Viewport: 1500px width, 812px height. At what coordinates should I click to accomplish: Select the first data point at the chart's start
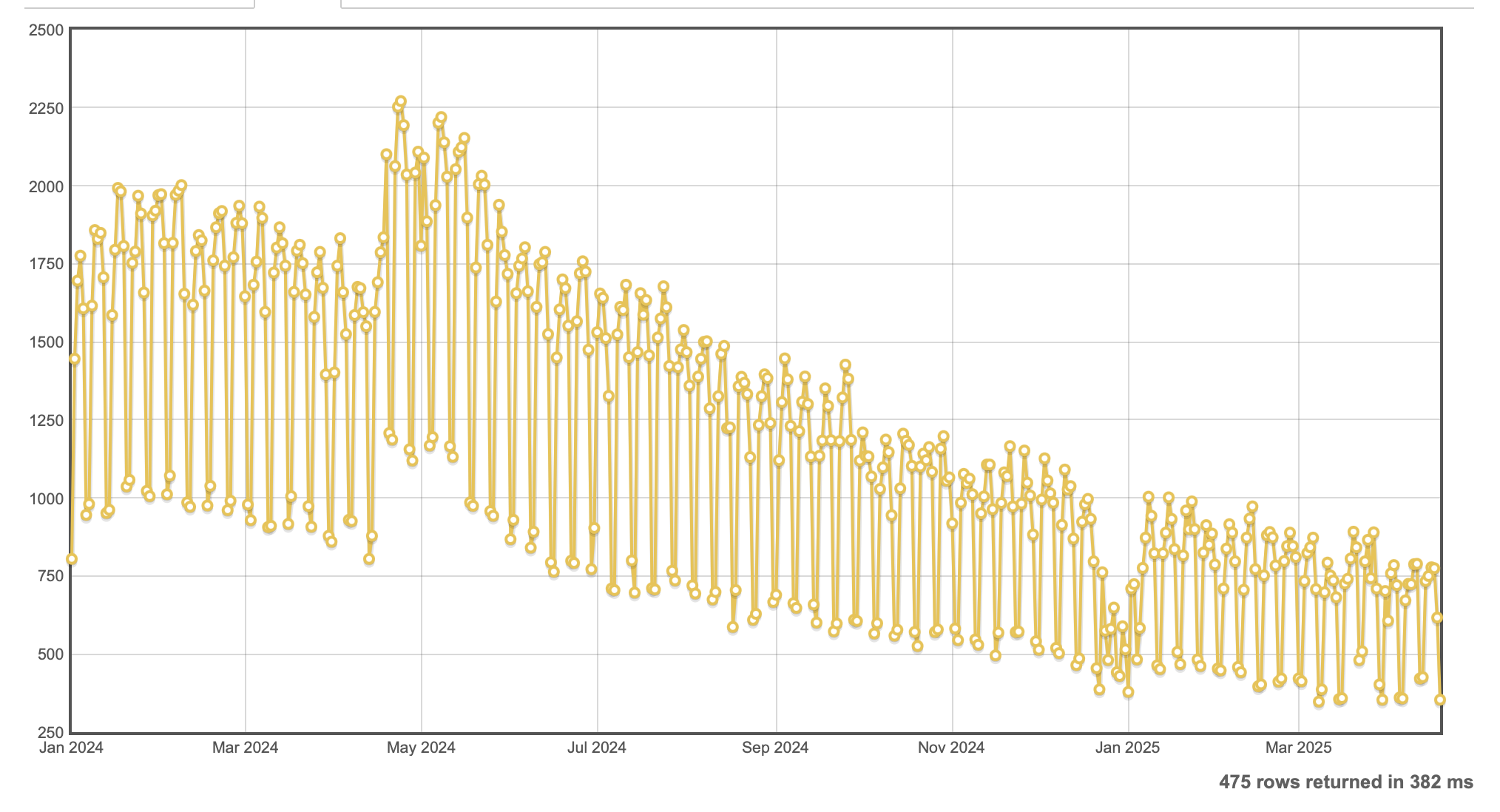71,559
